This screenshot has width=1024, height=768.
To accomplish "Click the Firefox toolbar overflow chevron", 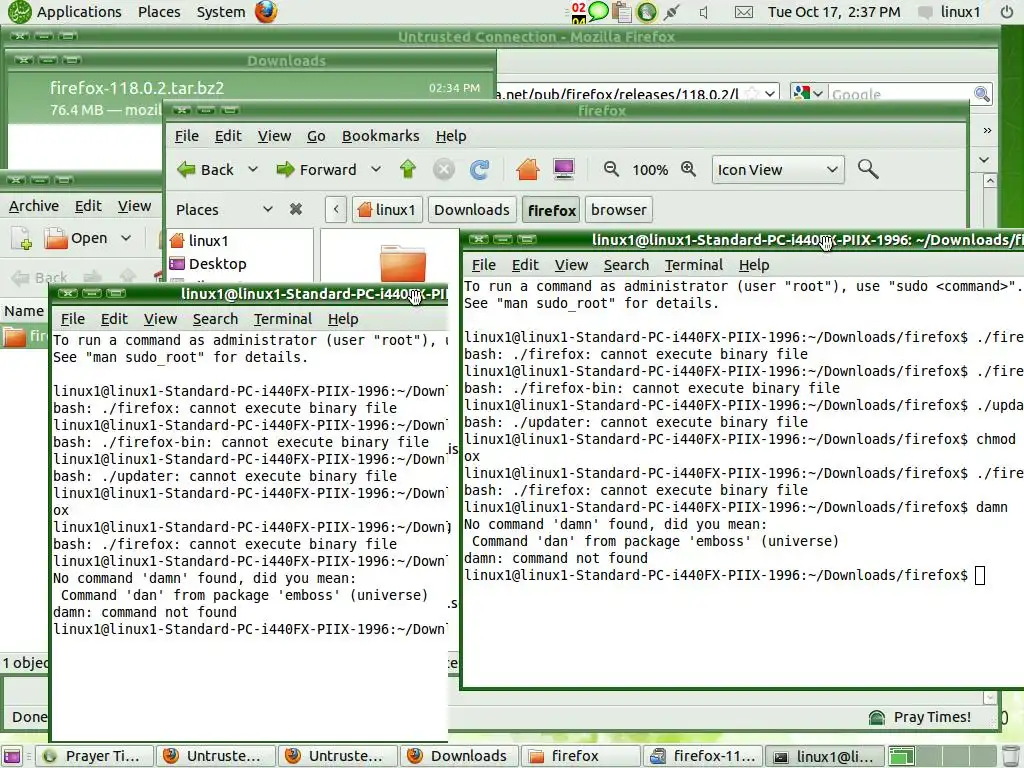I will [987, 131].
